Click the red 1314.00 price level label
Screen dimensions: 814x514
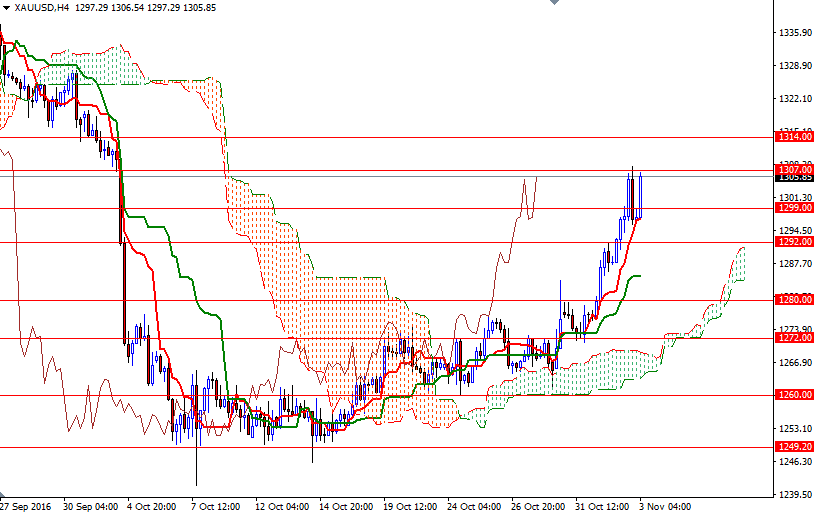pos(794,136)
